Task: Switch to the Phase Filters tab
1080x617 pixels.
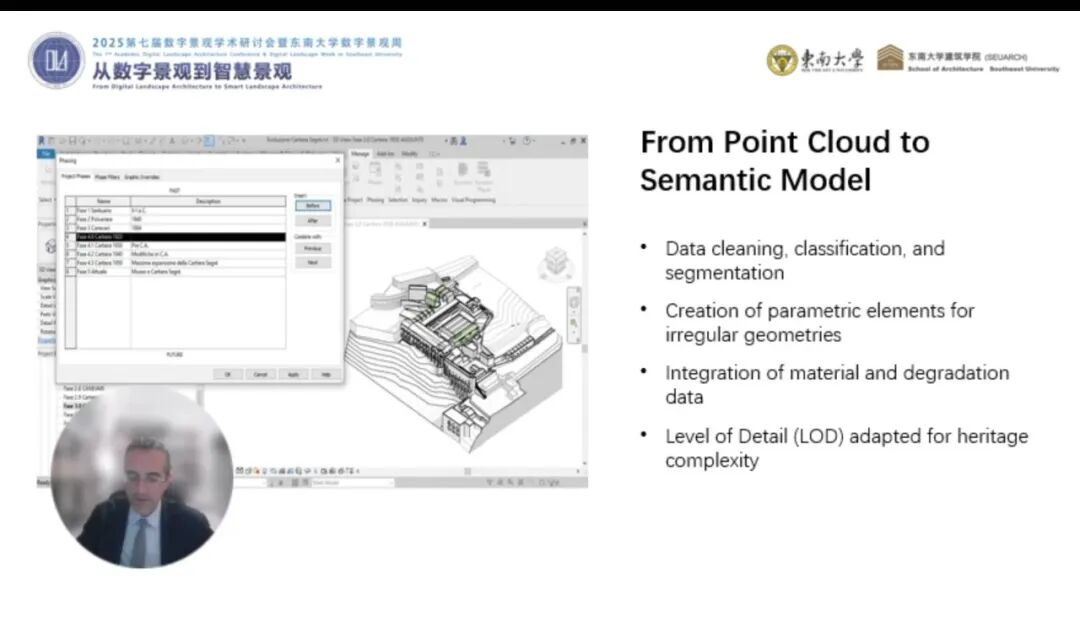Action: tap(107, 176)
